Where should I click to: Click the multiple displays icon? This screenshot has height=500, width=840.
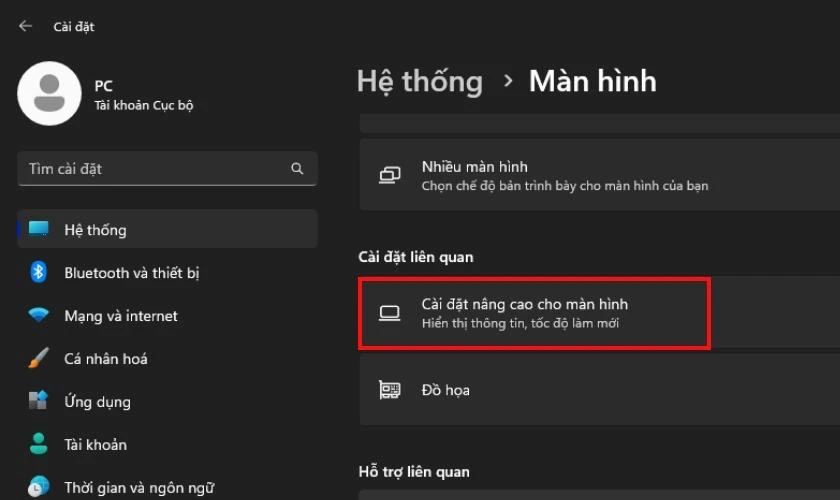389,175
